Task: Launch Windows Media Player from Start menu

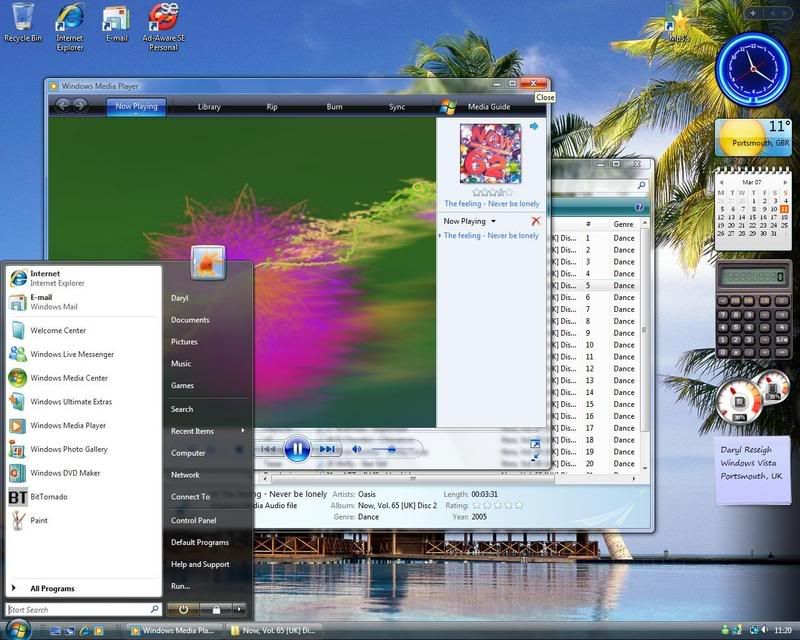Action: [x=83, y=426]
